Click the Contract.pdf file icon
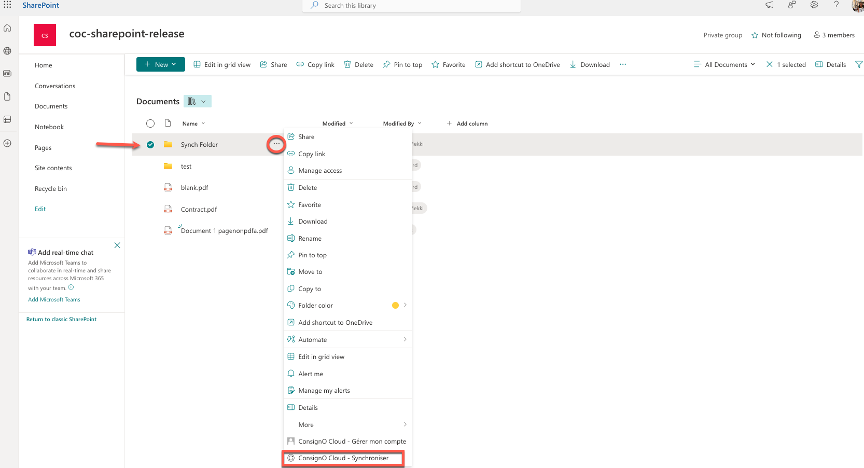This screenshot has height=468, width=864. 168,209
